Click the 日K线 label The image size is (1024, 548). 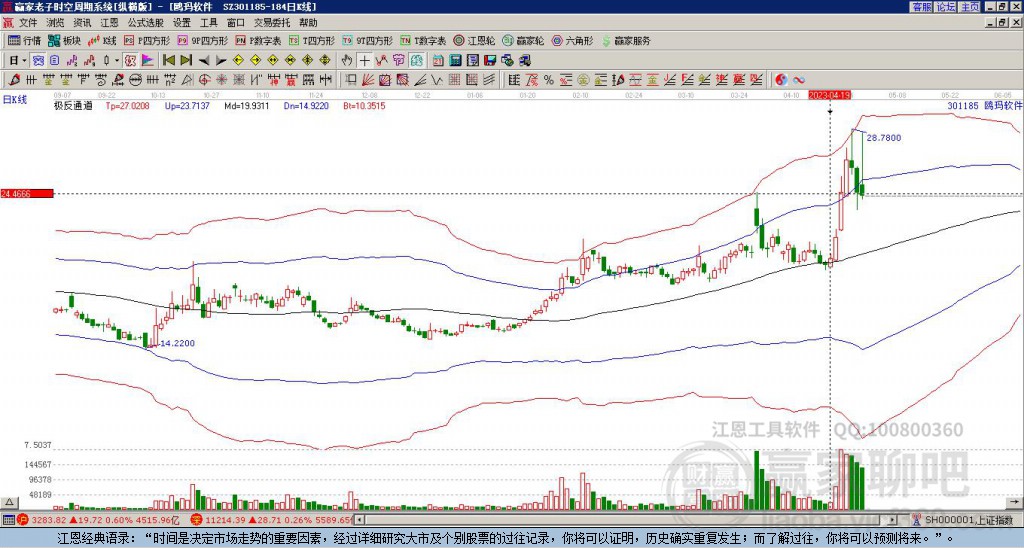point(14,100)
